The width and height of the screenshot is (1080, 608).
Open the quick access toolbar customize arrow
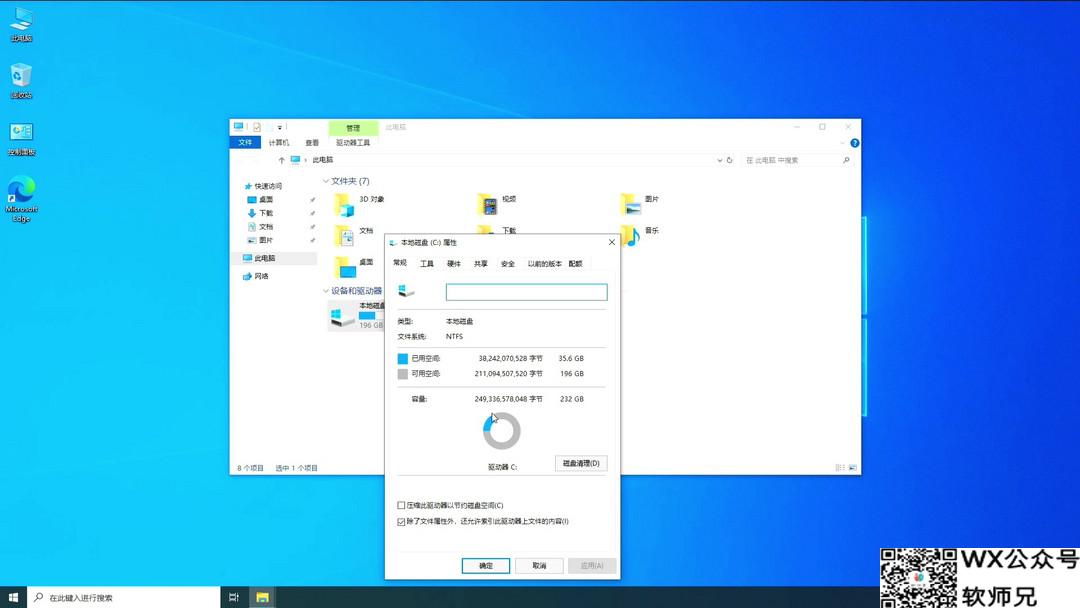[280, 127]
